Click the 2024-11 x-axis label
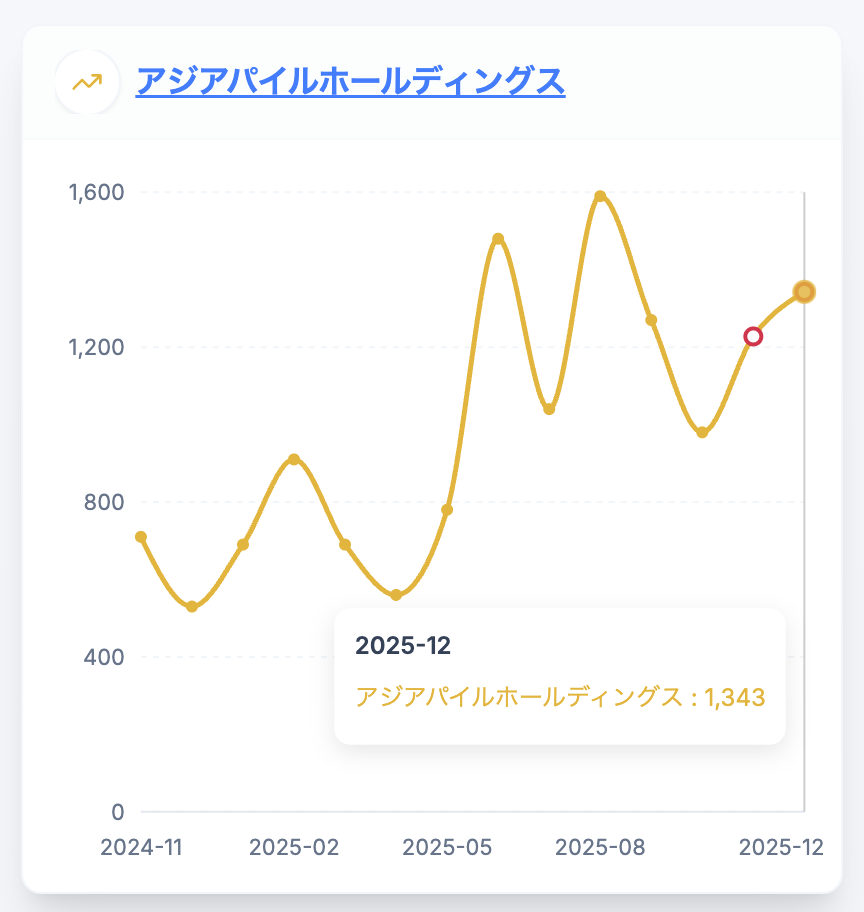Image resolution: width=864 pixels, height=912 pixels. point(141,847)
